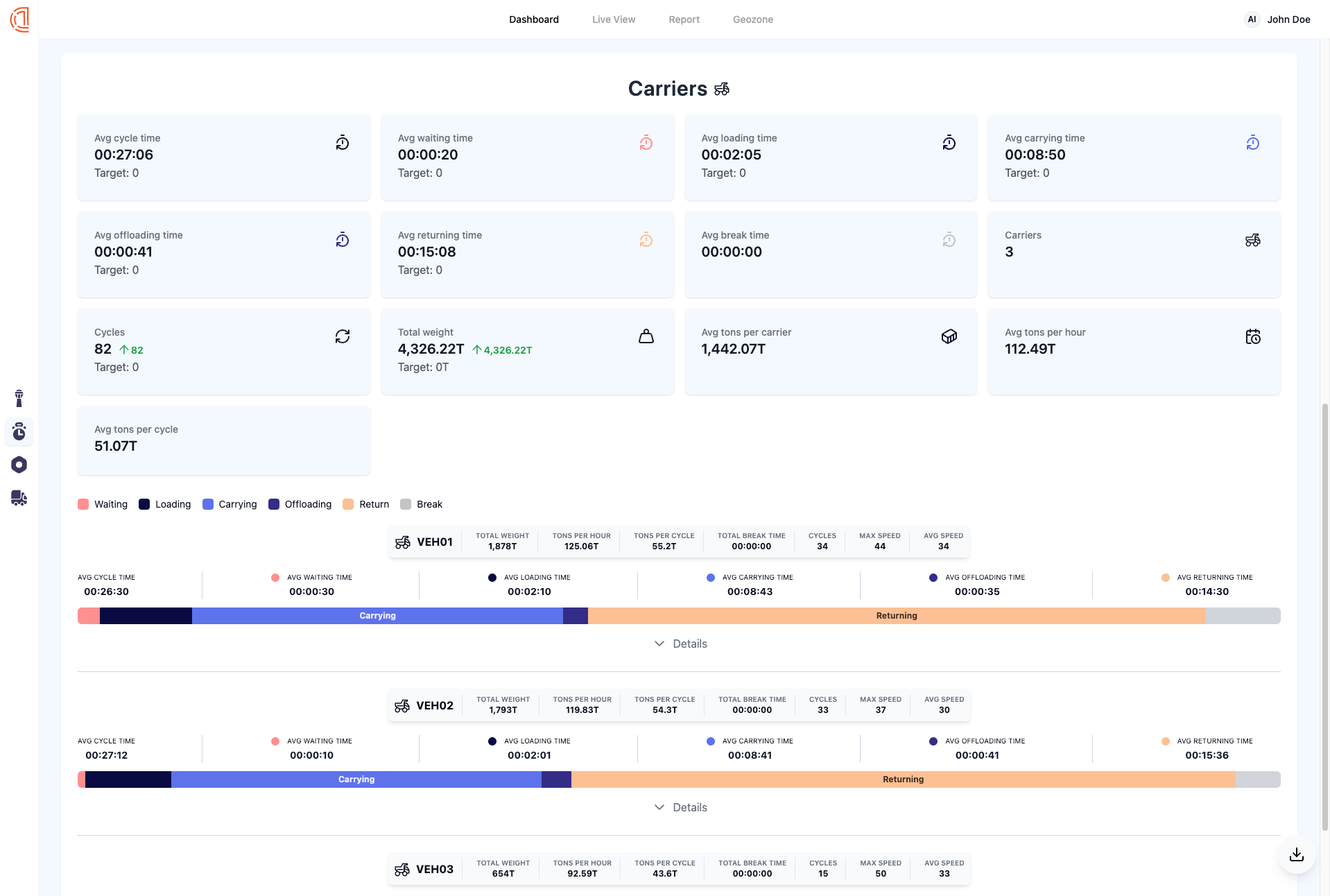Expand Details for VEH01
This screenshot has width=1330, height=896.
click(680, 644)
